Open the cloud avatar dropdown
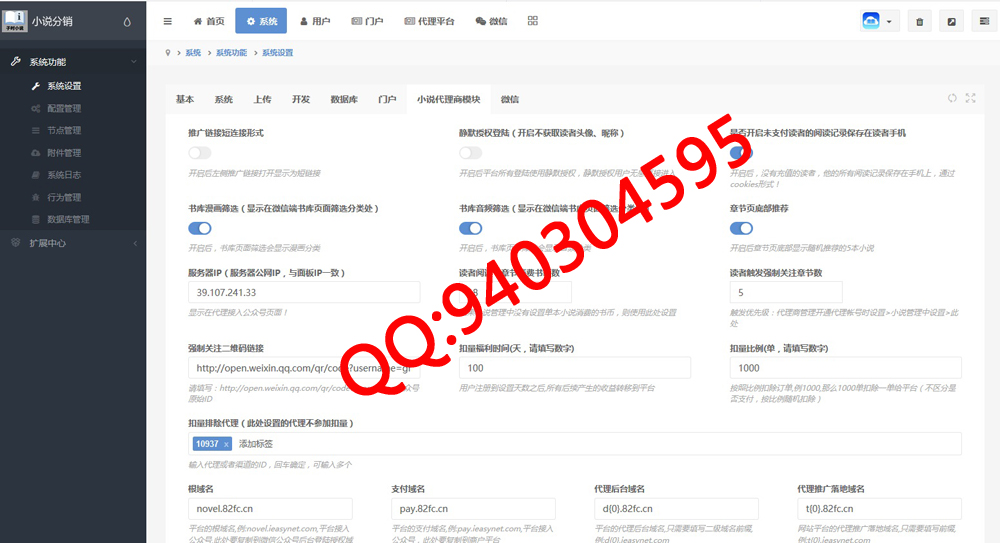This screenshot has width=1000, height=543. [x=879, y=21]
